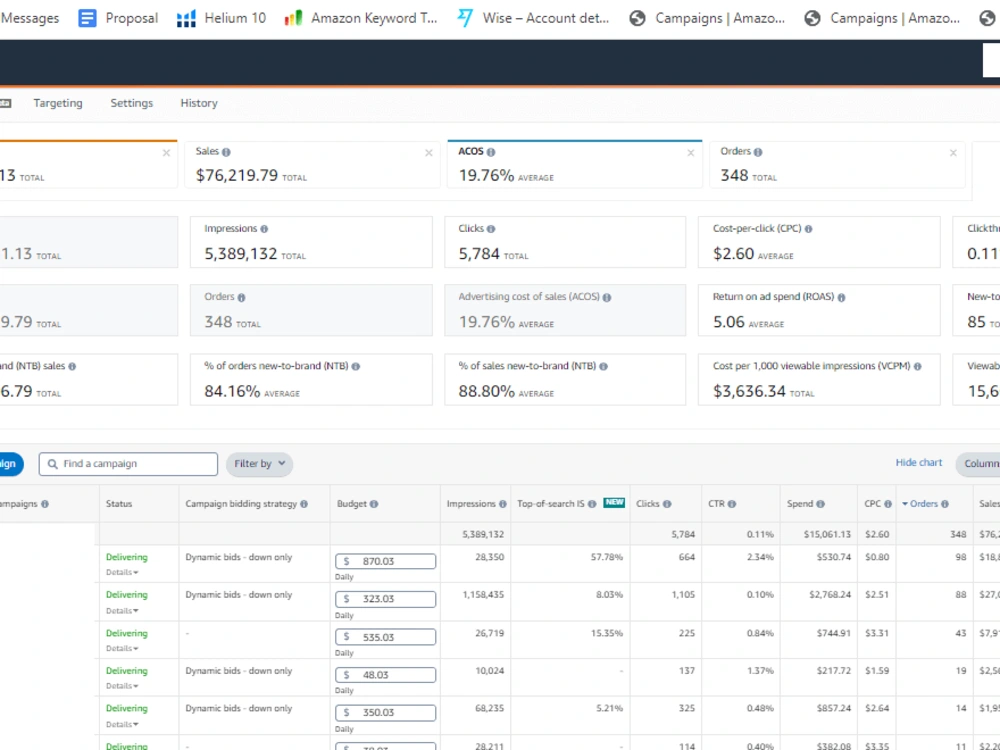Expand Details for $48.03 budget campaign

tap(122, 686)
